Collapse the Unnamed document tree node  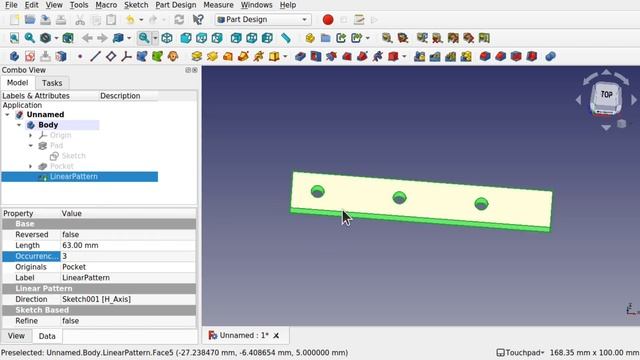pos(7,115)
